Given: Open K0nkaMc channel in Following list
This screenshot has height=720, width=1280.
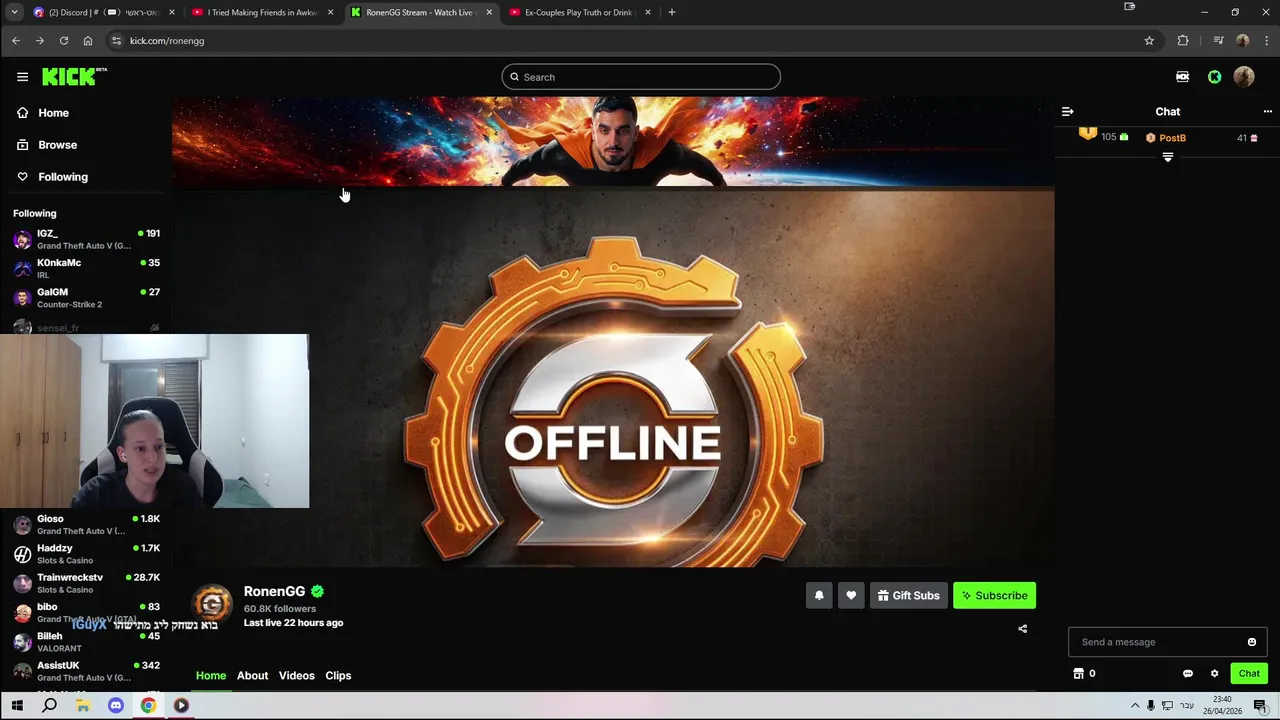Looking at the screenshot, I should [86, 268].
